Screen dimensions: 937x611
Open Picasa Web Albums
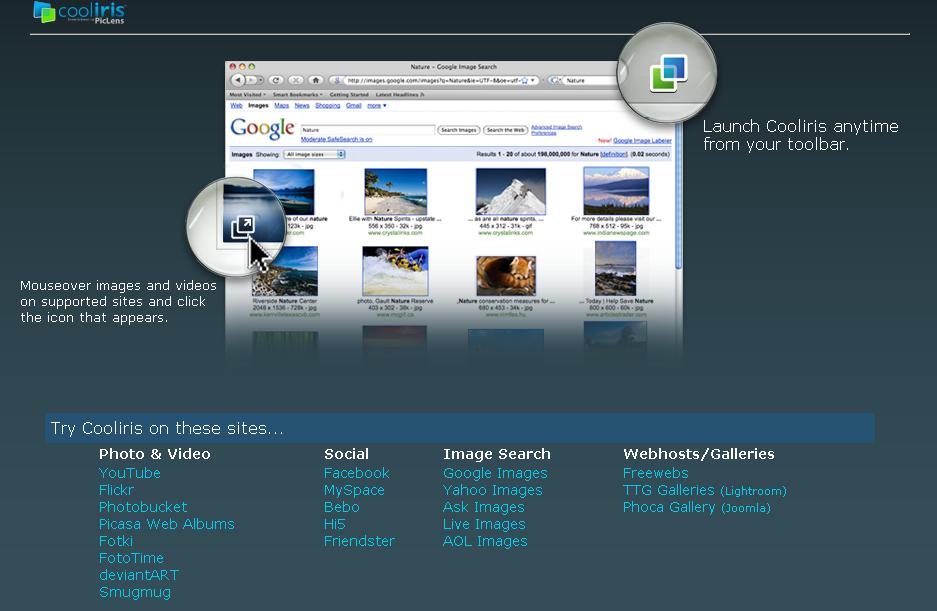coord(167,524)
